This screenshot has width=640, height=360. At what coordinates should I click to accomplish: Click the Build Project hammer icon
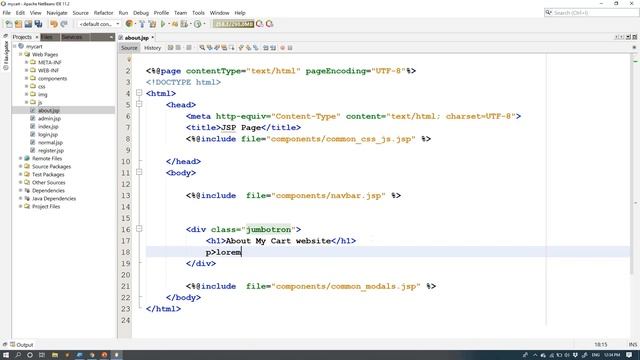coord(142,24)
